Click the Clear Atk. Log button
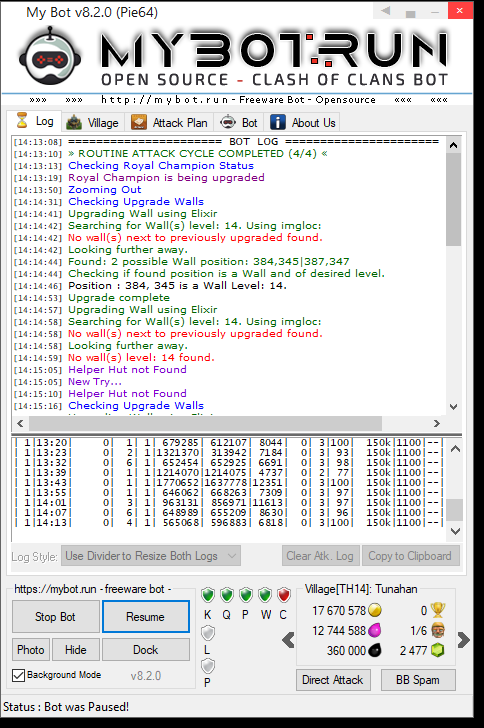This screenshot has width=484, height=728. click(320, 556)
